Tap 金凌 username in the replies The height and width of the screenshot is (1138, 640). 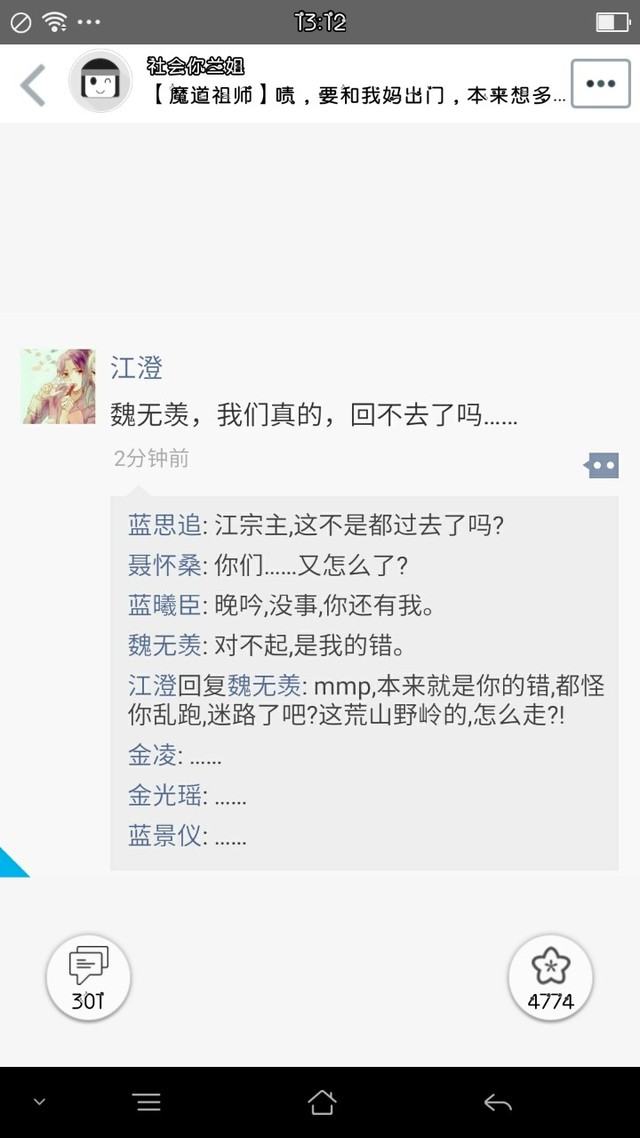pos(152,756)
